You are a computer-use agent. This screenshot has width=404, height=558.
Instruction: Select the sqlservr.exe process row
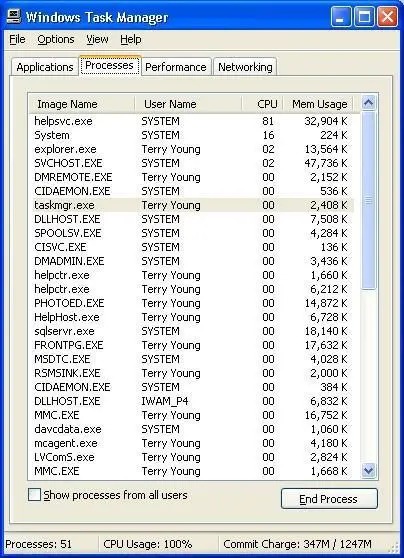(x=191, y=331)
